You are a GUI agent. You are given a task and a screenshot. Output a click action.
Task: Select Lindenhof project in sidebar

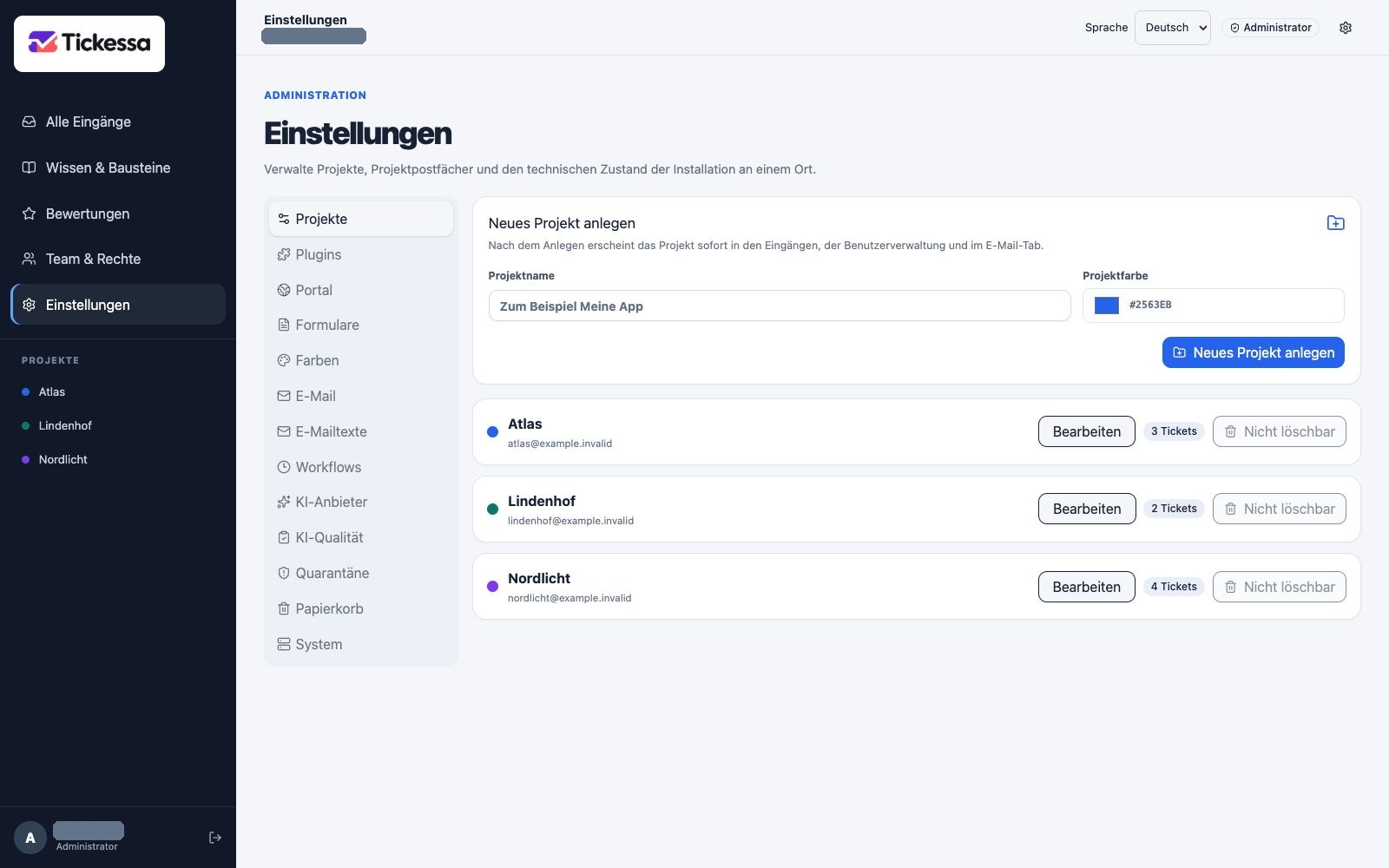[118, 425]
